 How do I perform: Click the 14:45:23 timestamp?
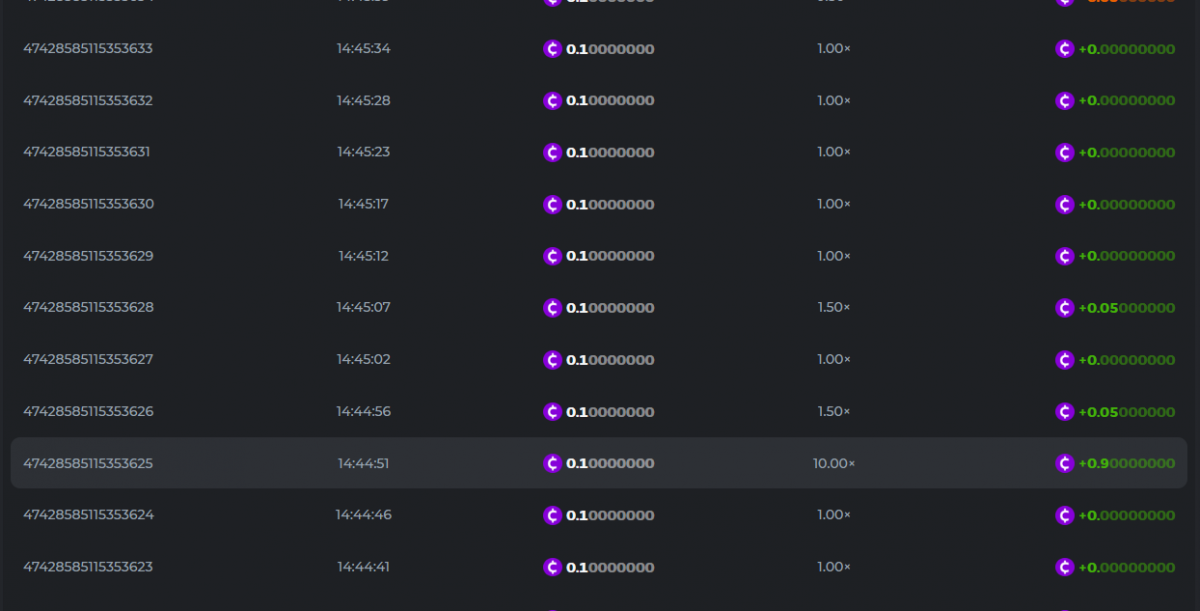[x=363, y=152]
